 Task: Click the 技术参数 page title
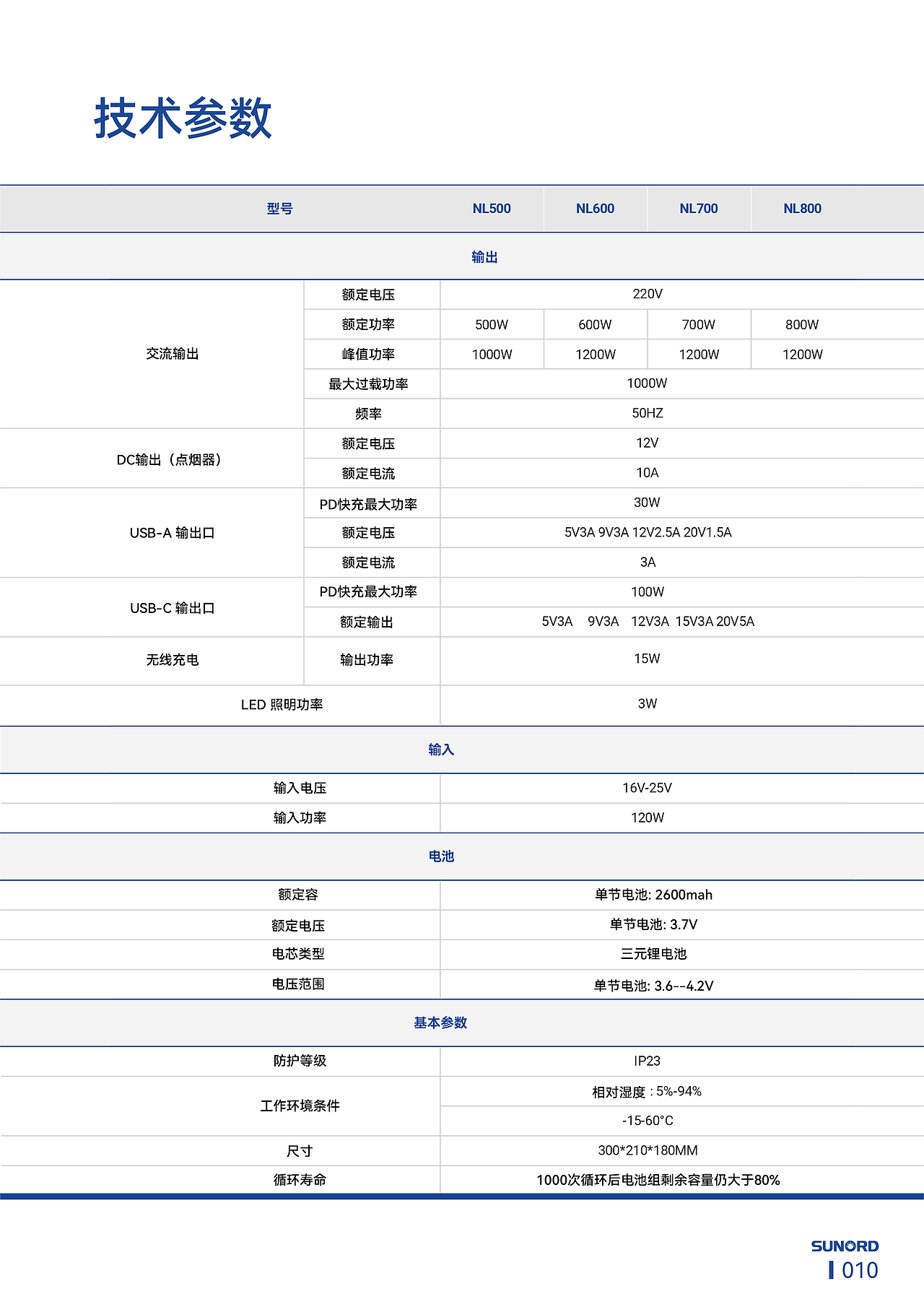pos(183,118)
